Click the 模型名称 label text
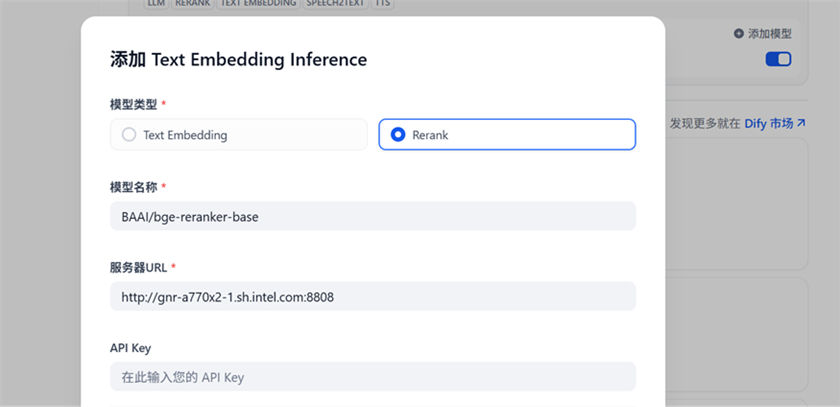The width and height of the screenshot is (840, 407). click(133, 187)
